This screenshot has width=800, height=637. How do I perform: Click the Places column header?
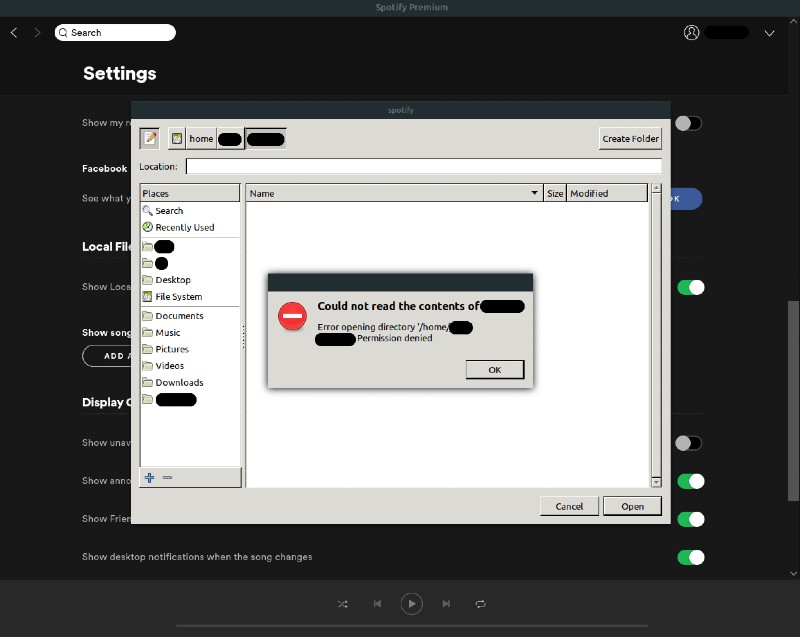pyautogui.click(x=190, y=193)
